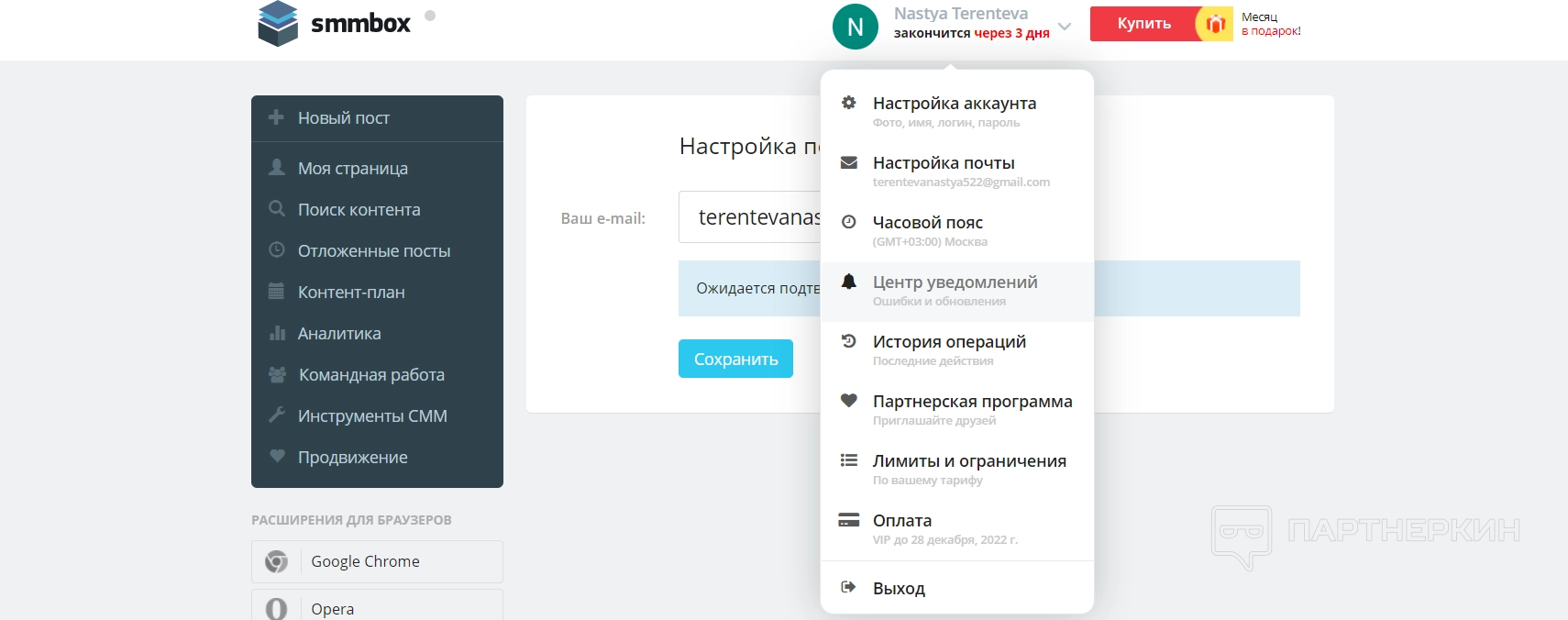
Task: Click the plus icon beside Новый пост
Action: tap(276, 117)
